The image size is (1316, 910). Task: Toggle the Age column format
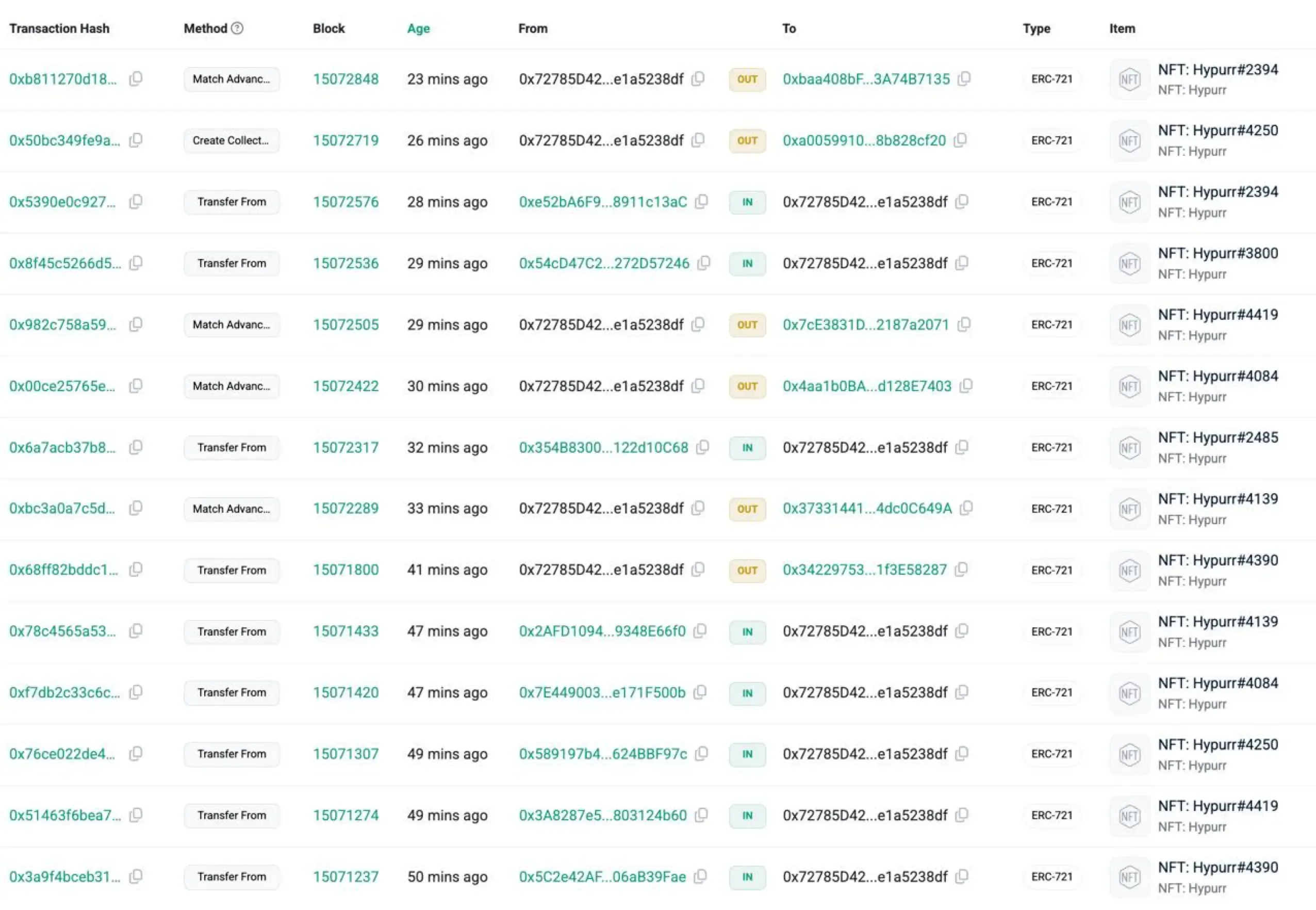click(x=418, y=28)
